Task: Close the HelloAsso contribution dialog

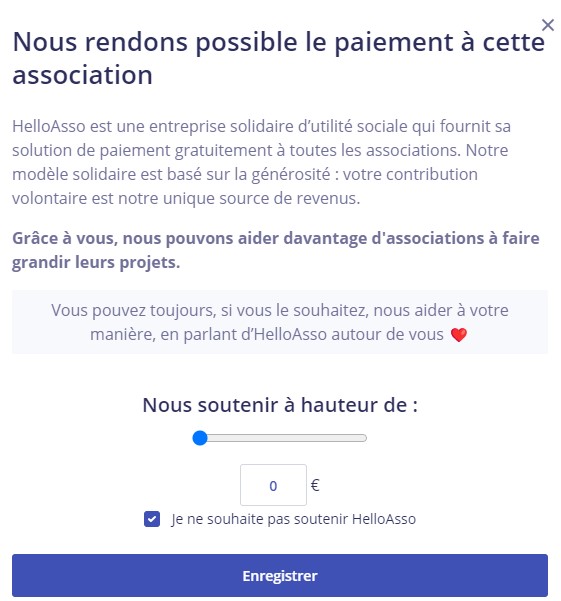Action: click(548, 25)
